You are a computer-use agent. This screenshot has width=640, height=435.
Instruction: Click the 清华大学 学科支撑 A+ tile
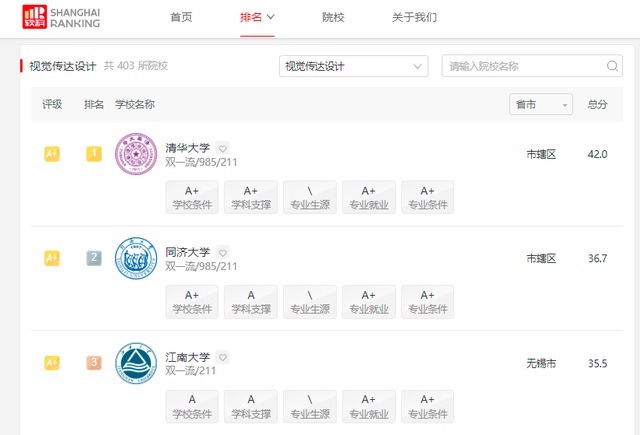click(x=251, y=198)
